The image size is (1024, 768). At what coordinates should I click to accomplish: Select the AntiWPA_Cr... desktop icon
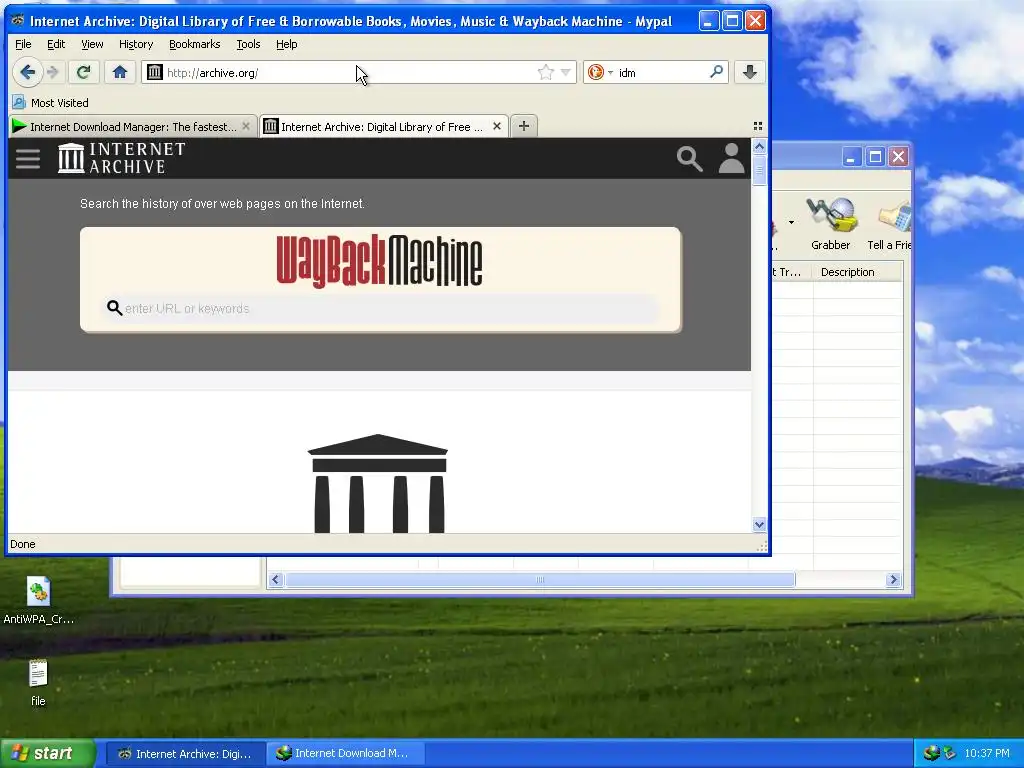click(38, 601)
